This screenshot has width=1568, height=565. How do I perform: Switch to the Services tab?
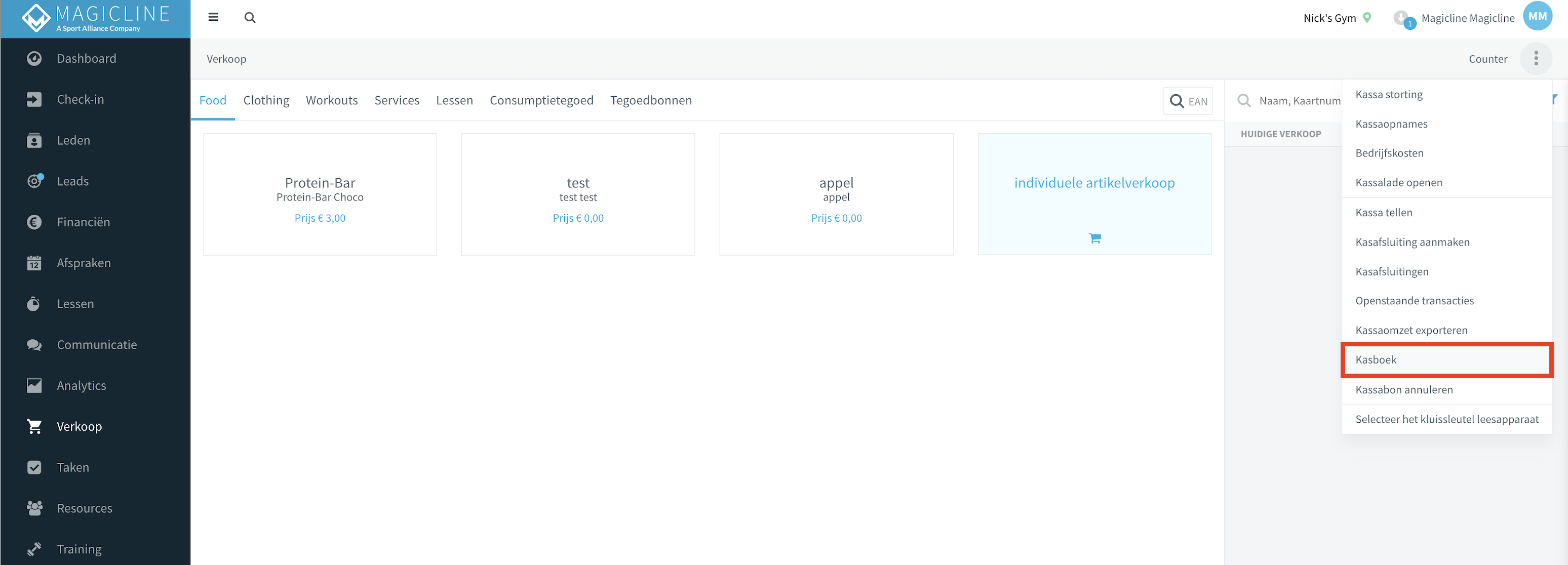pyautogui.click(x=397, y=100)
